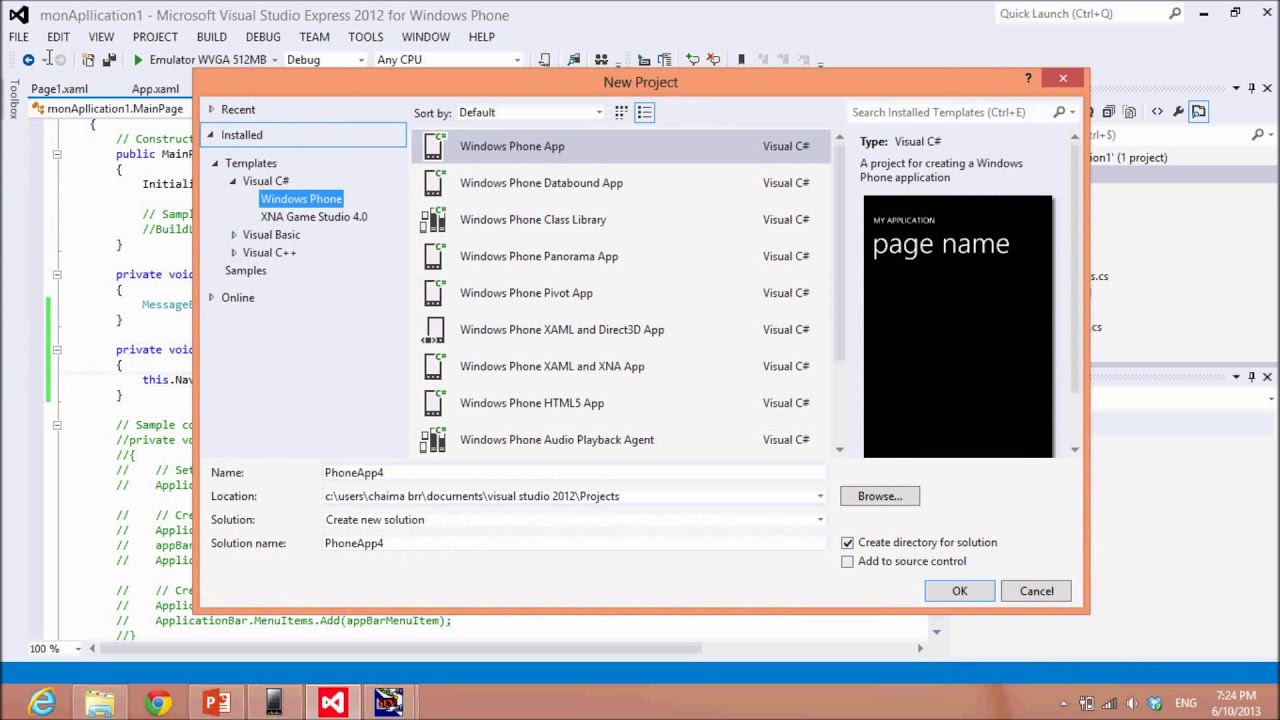Open the PROJECT menu
This screenshot has height=720, width=1280.
coord(155,37)
